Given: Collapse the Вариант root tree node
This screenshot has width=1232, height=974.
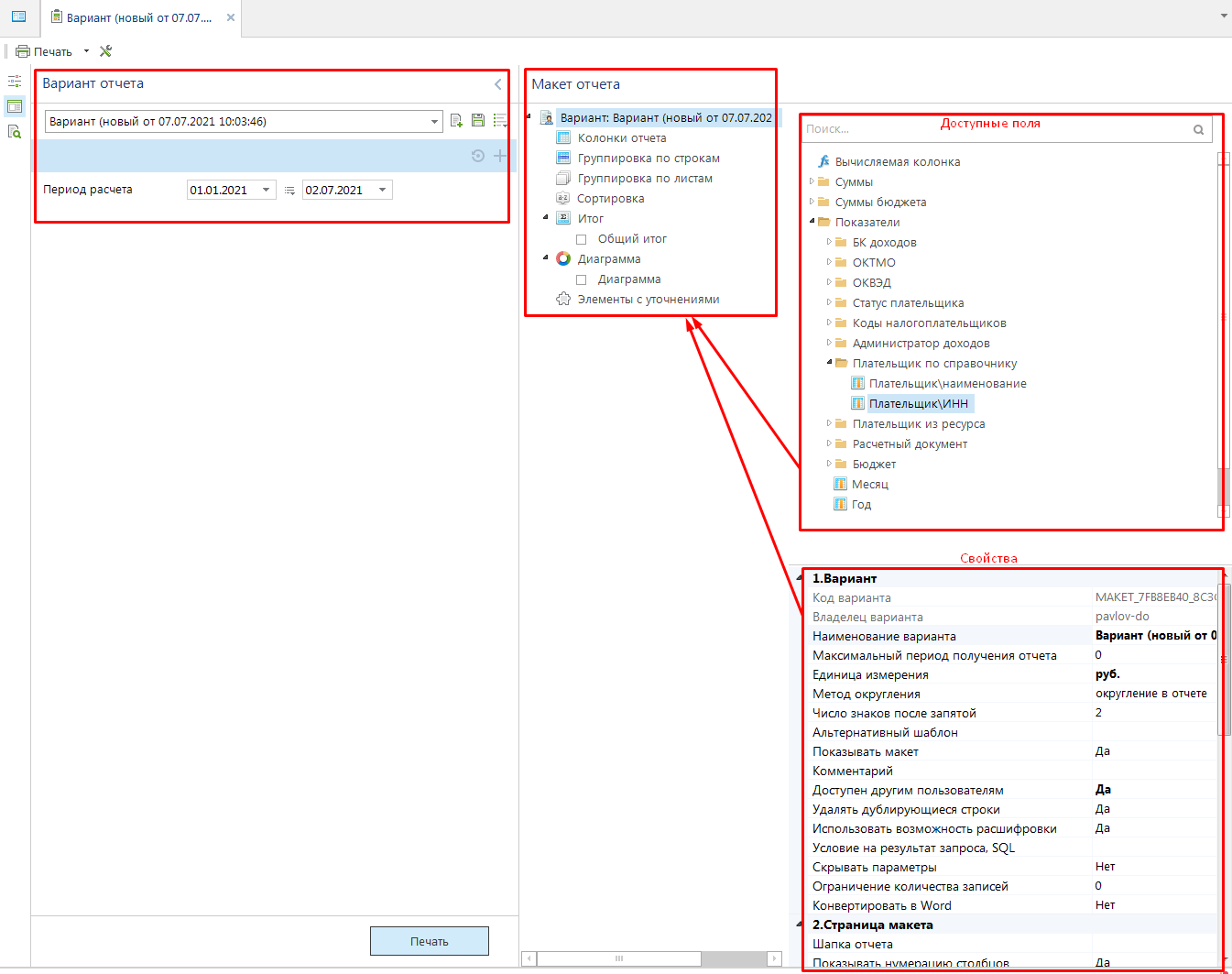Looking at the screenshot, I should click(529, 116).
